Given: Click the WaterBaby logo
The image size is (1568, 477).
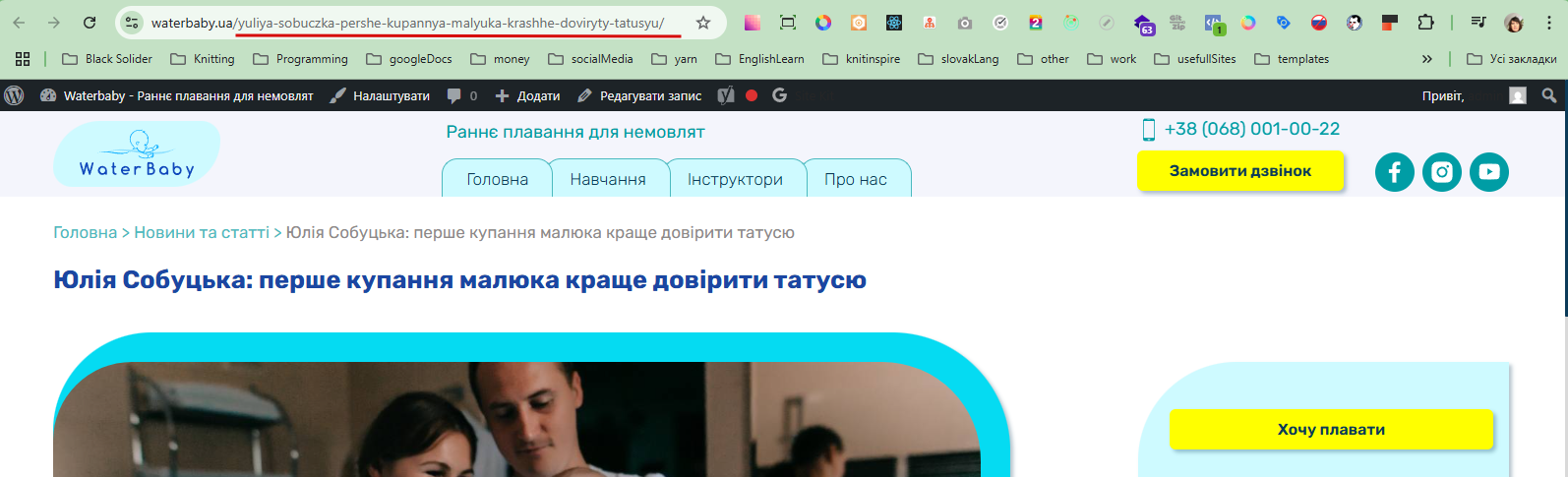Looking at the screenshot, I should click(x=137, y=154).
